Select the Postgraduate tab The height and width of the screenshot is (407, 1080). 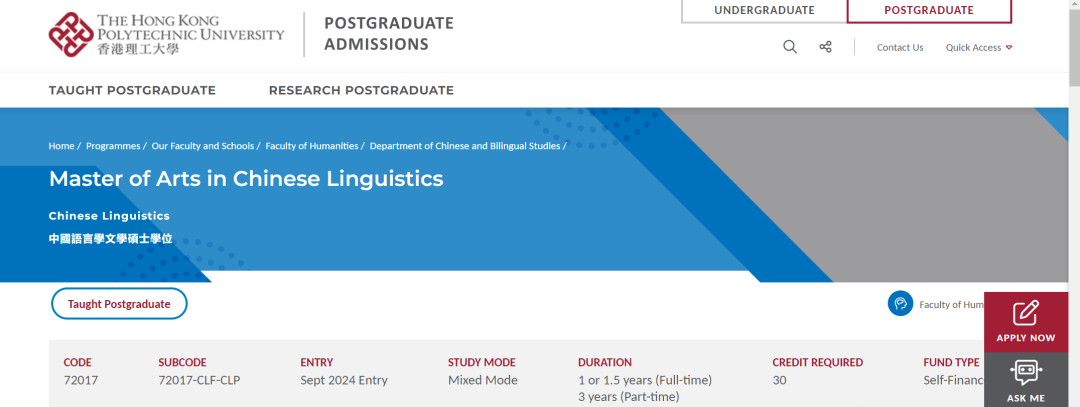click(929, 11)
